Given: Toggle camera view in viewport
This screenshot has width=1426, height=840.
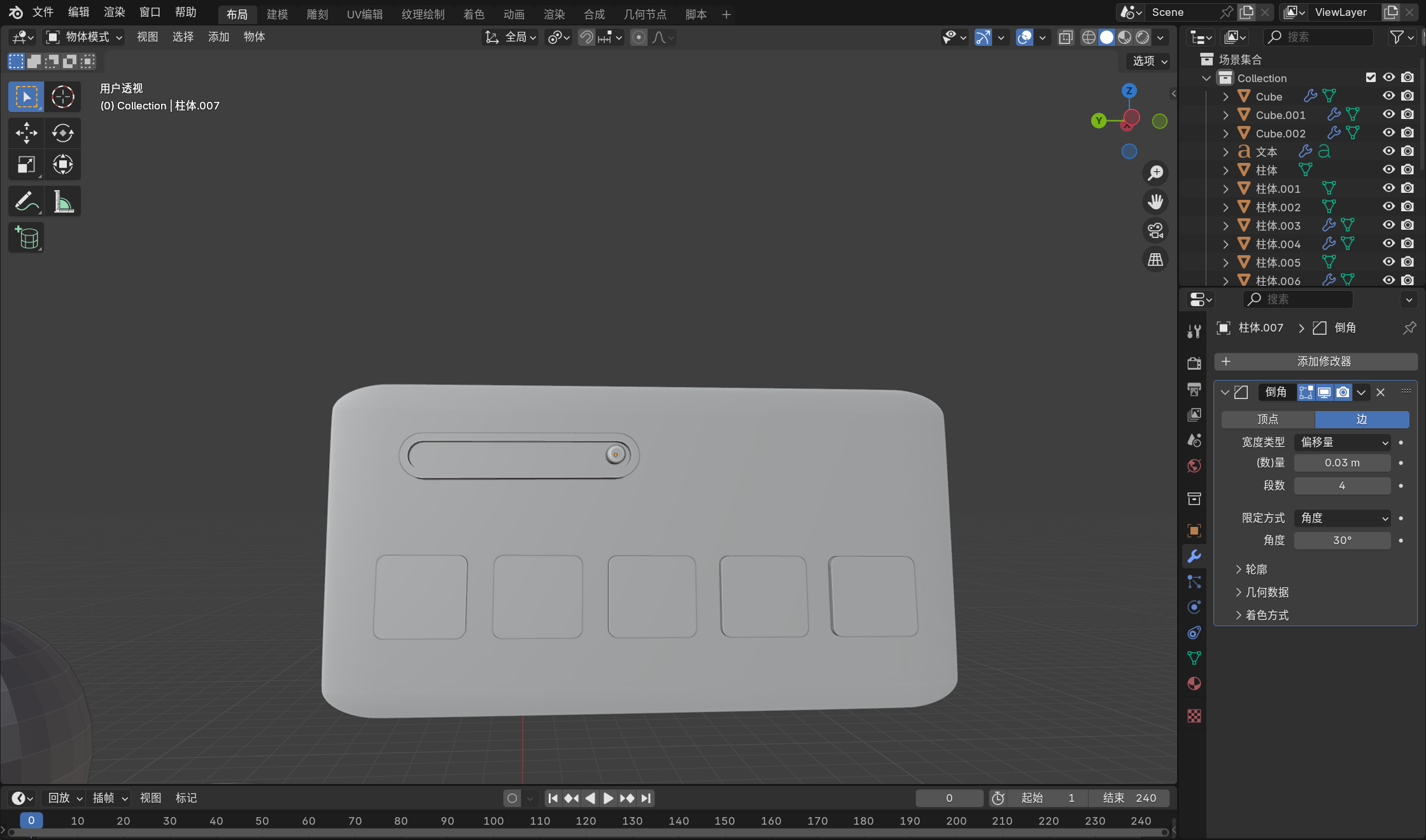Looking at the screenshot, I should pyautogui.click(x=1155, y=230).
